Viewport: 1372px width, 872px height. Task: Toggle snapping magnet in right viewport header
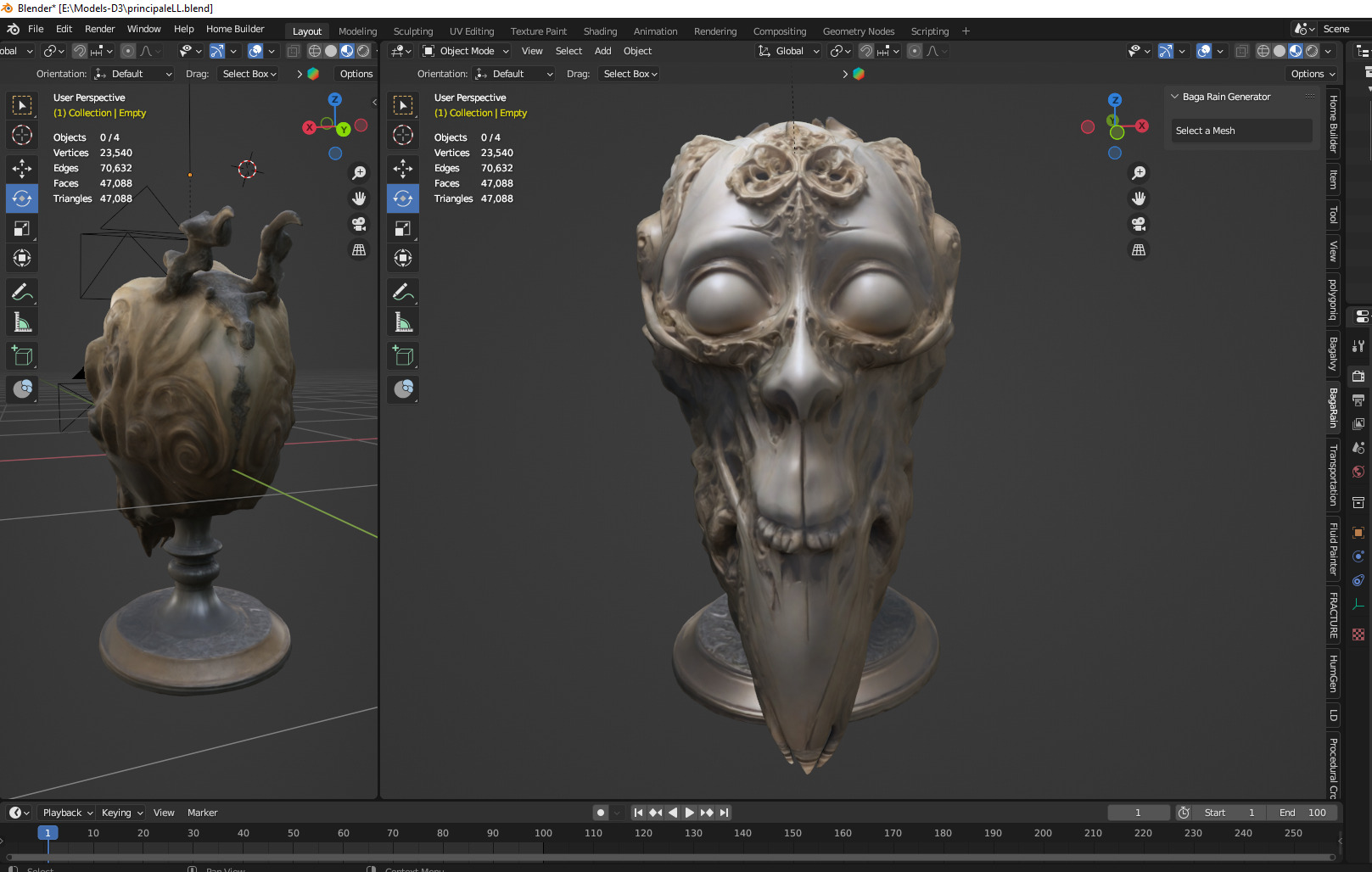[x=866, y=51]
